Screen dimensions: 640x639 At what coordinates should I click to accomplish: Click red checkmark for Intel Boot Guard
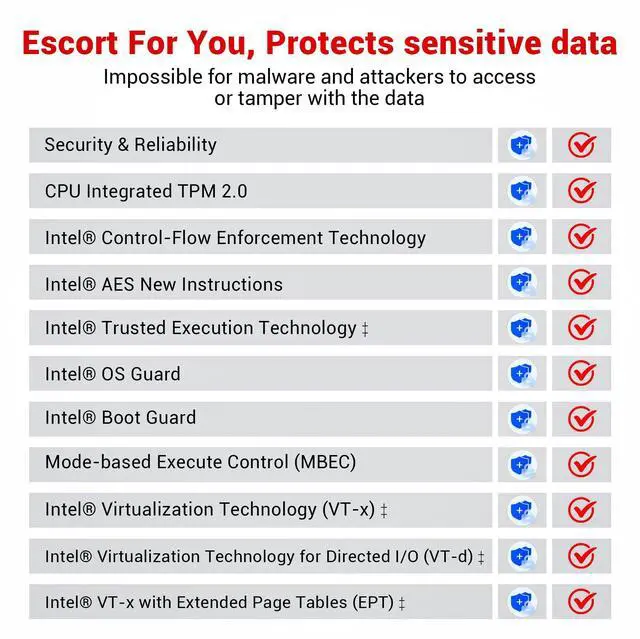tap(582, 419)
